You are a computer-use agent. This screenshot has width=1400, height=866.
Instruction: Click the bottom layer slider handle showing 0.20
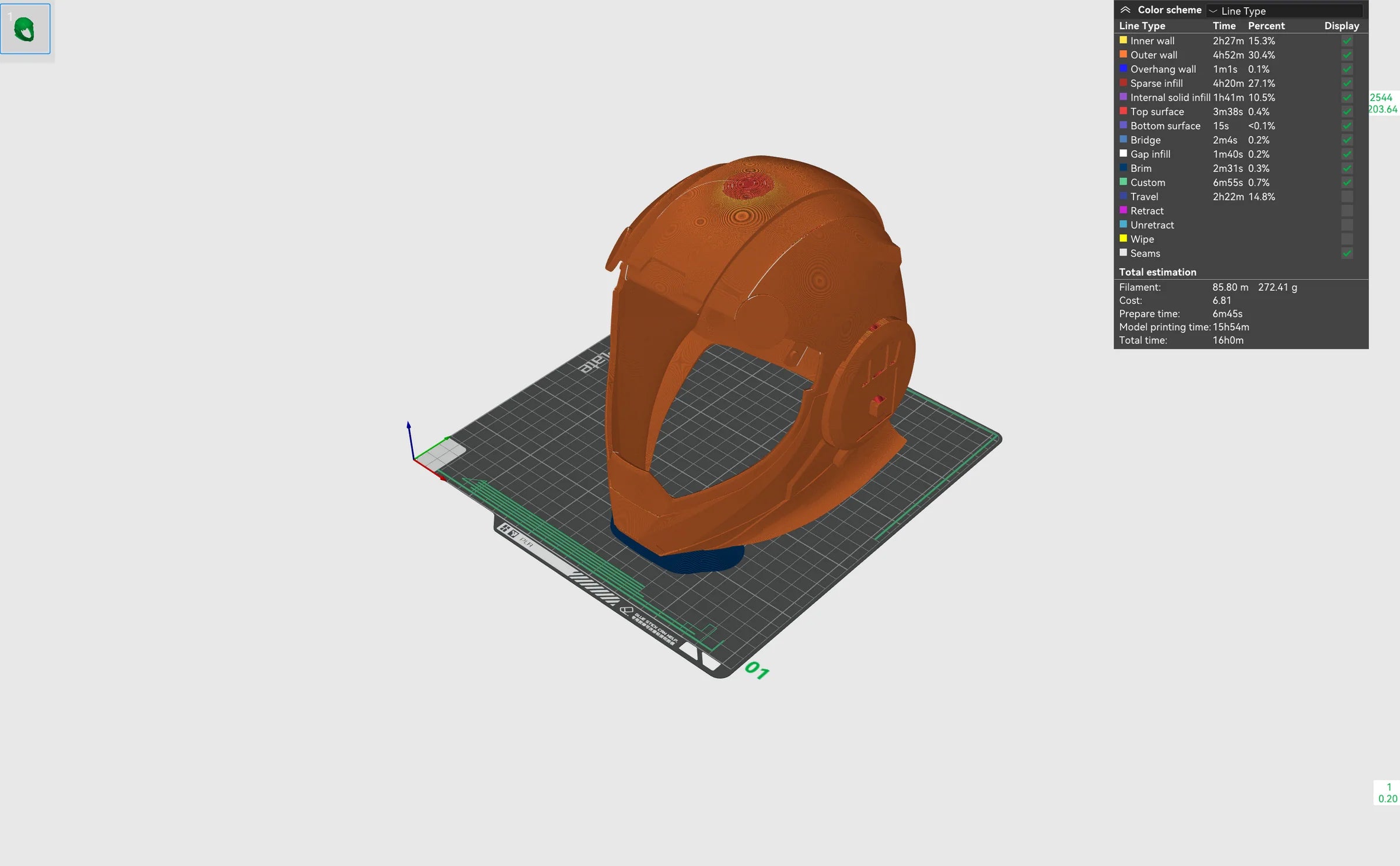pos(1387,793)
